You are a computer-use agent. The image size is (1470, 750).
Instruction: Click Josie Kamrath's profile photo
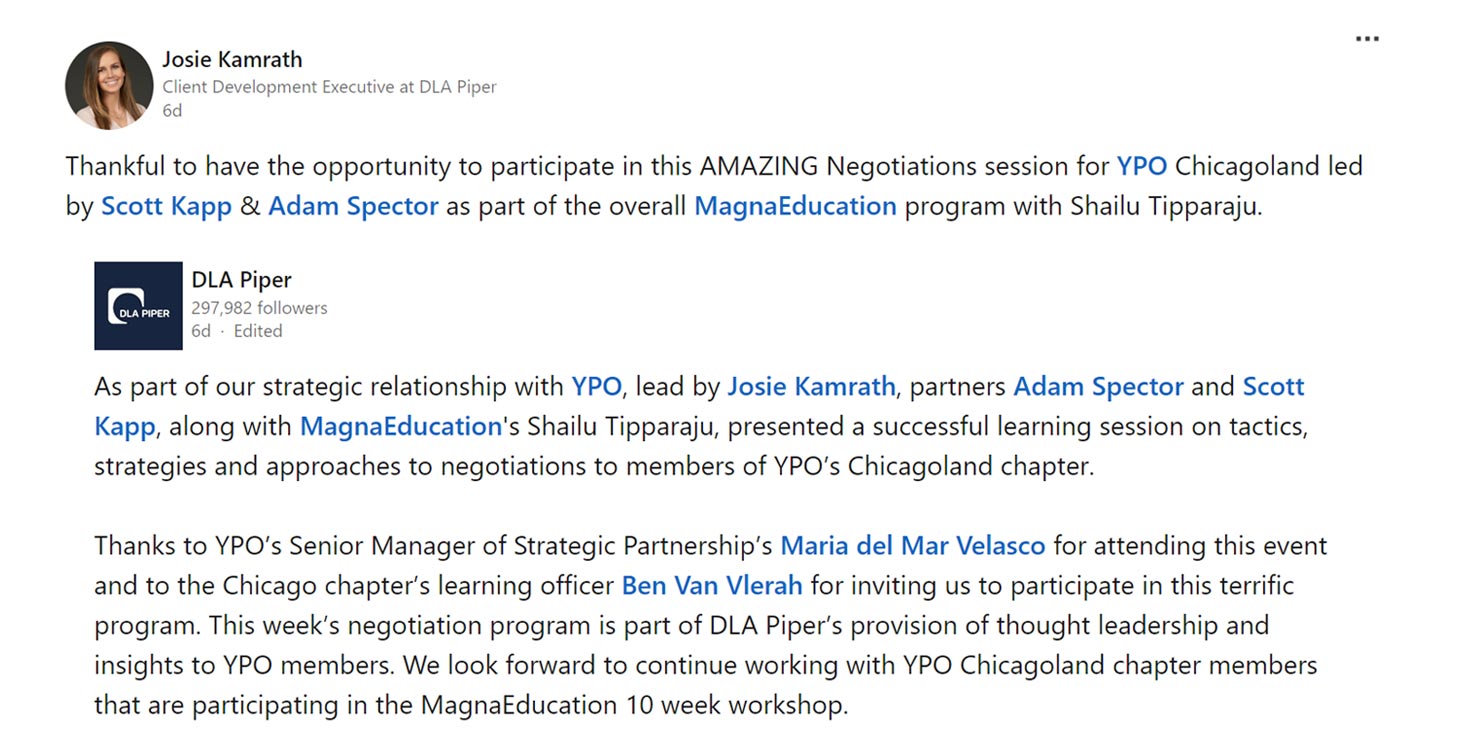[x=109, y=85]
